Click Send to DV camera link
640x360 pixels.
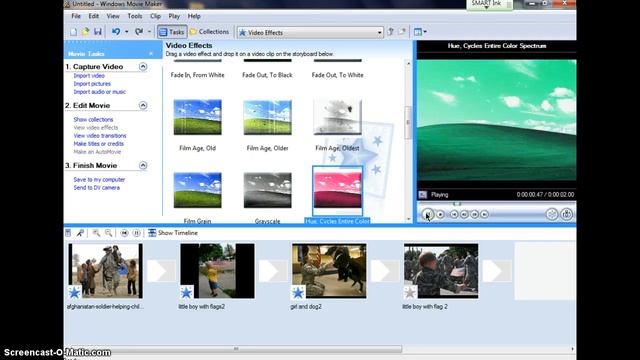click(97, 188)
